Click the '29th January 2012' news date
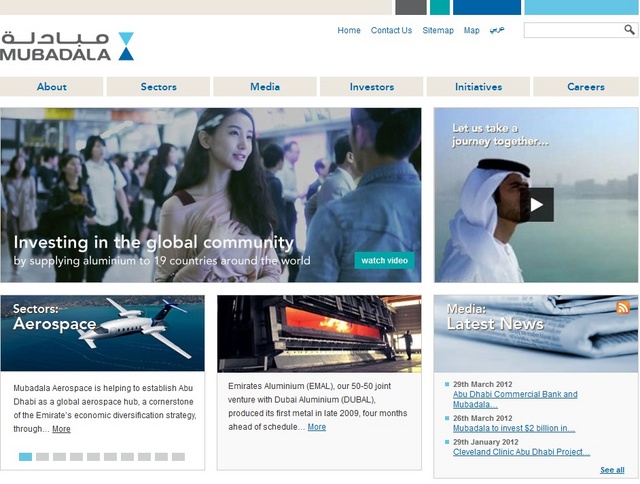 486,442
